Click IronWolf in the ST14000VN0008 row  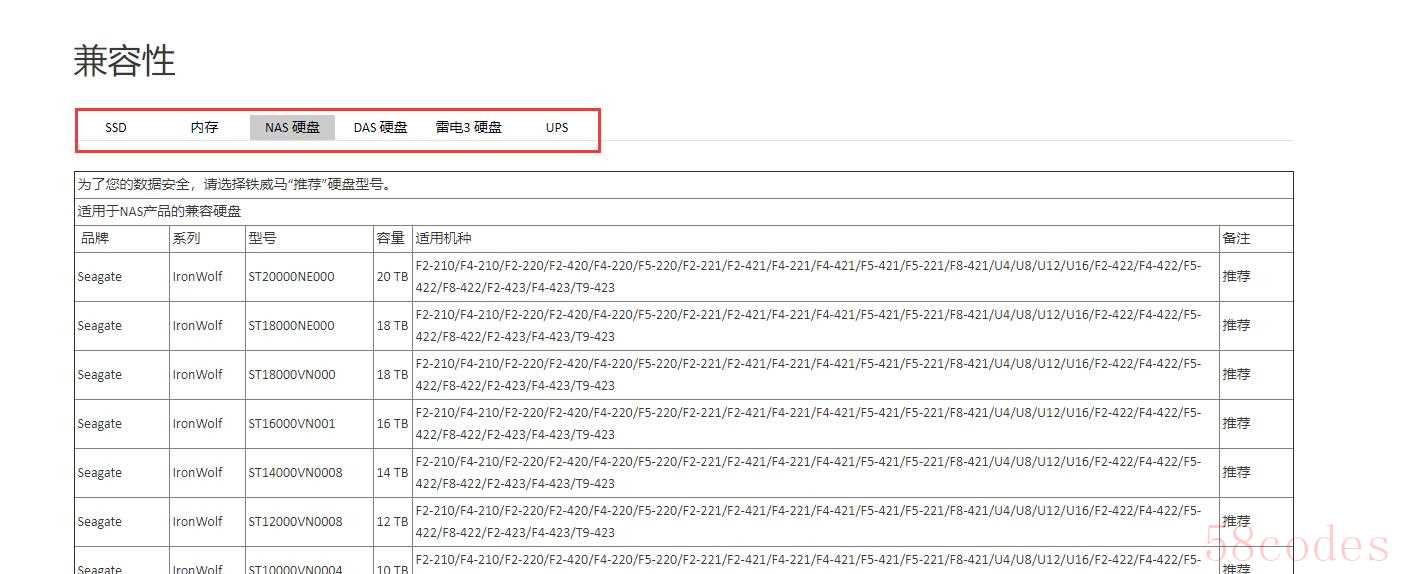[x=197, y=473]
